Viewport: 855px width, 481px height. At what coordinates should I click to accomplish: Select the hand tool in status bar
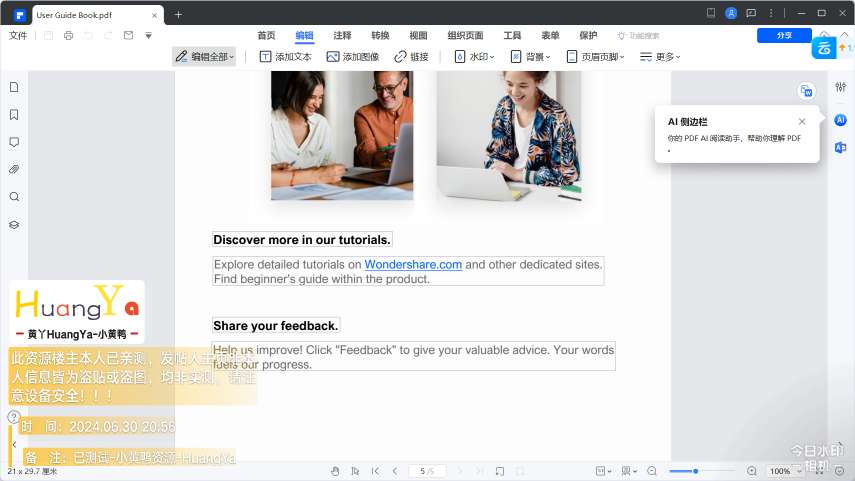[335, 471]
